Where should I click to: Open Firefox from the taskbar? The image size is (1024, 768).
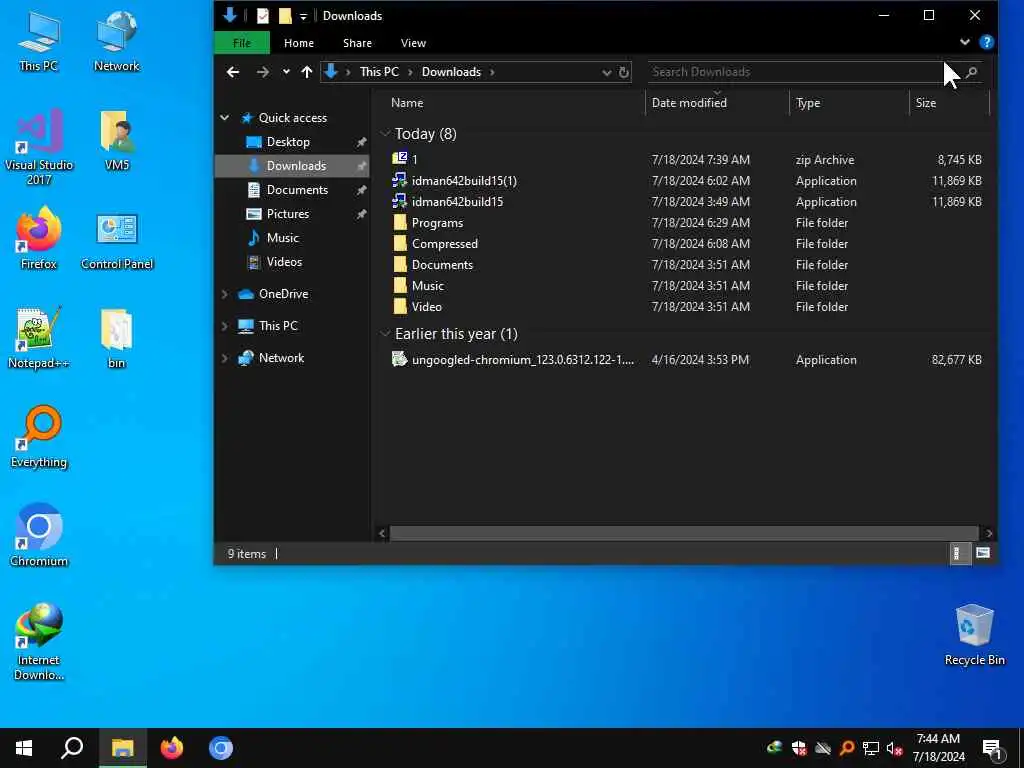tap(172, 748)
